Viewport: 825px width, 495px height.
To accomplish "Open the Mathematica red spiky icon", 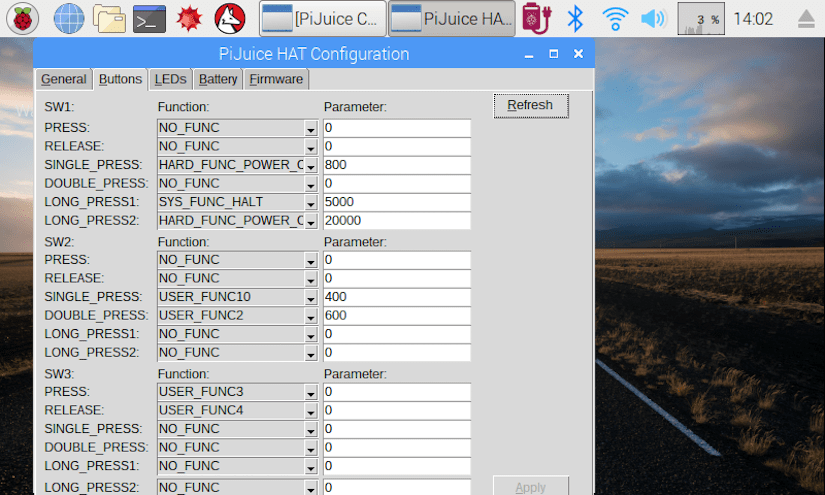I will point(189,19).
